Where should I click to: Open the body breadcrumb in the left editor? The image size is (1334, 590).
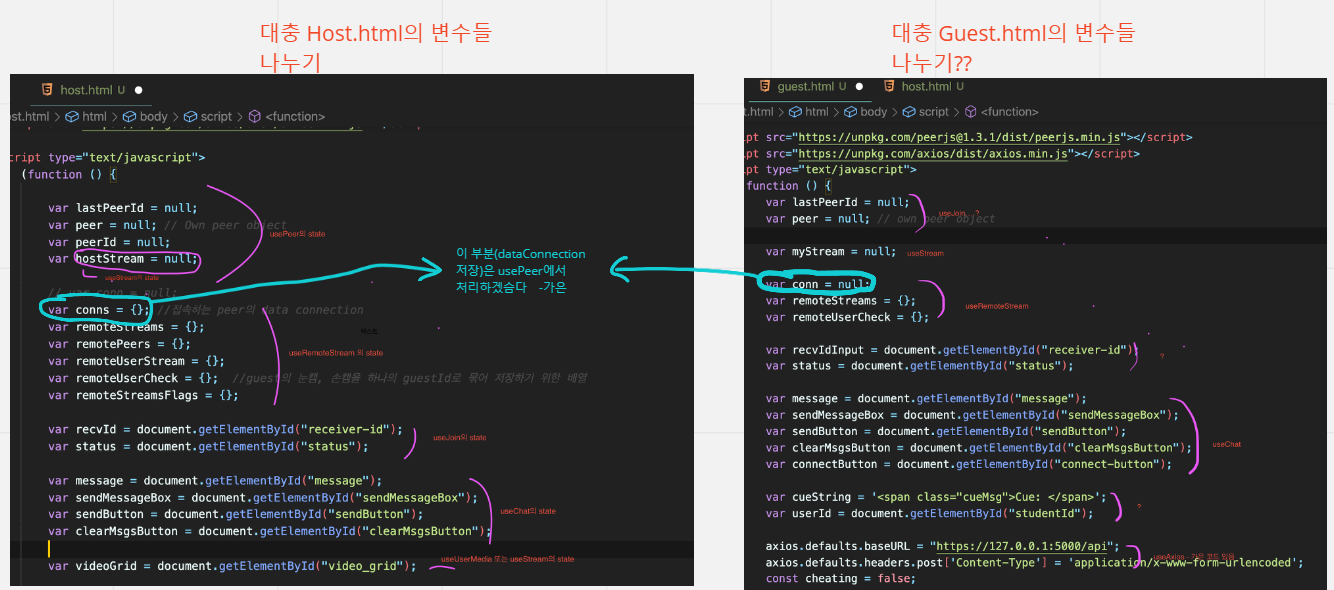point(144,117)
